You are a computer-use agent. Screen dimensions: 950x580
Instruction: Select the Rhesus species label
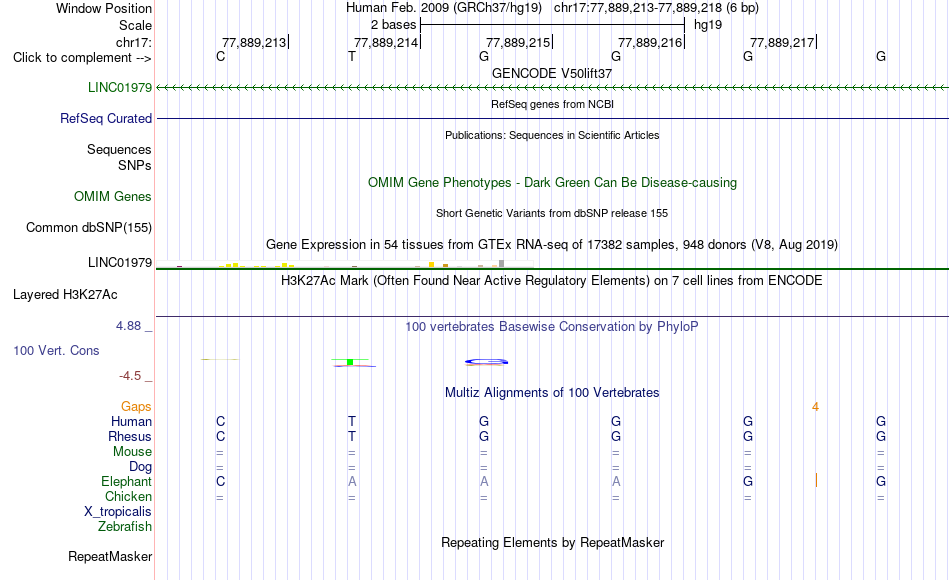click(x=130, y=436)
